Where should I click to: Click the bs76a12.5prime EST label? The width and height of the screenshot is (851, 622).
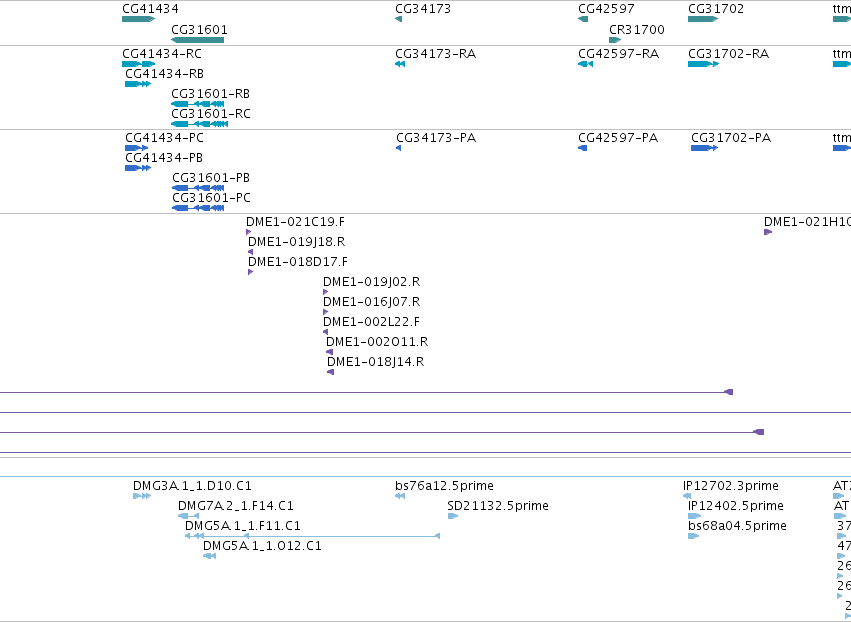[x=444, y=486]
